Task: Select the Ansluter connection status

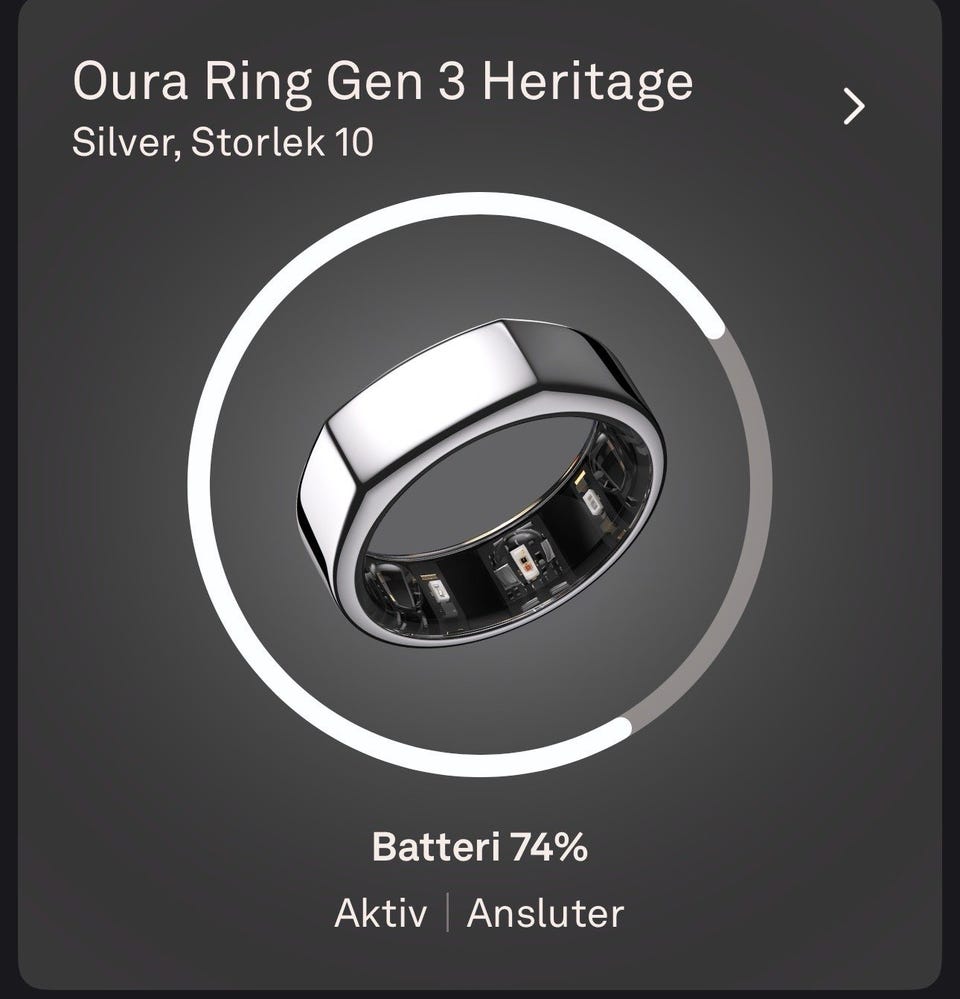Action: [x=545, y=913]
